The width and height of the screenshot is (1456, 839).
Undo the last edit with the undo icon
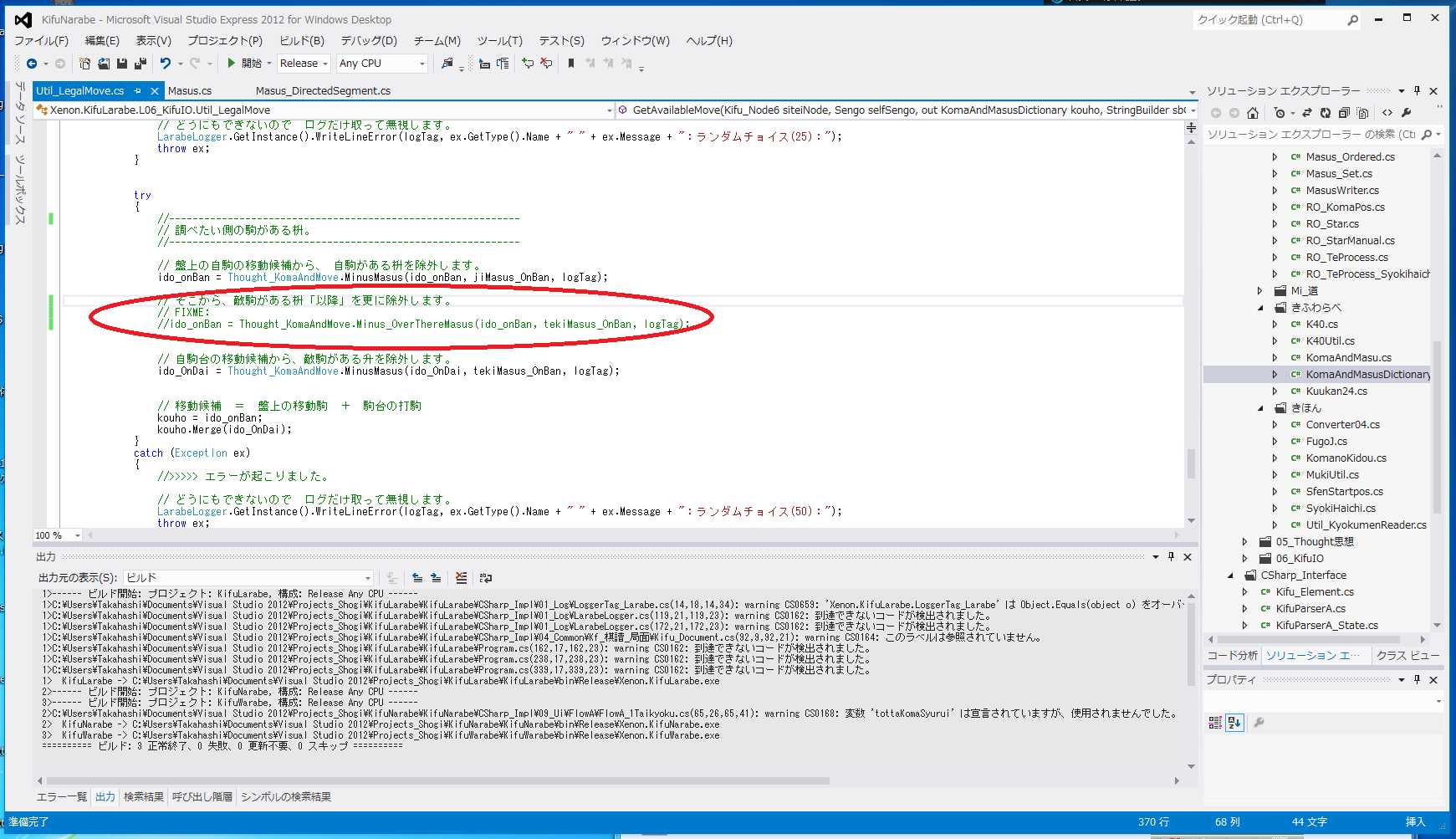[166, 64]
